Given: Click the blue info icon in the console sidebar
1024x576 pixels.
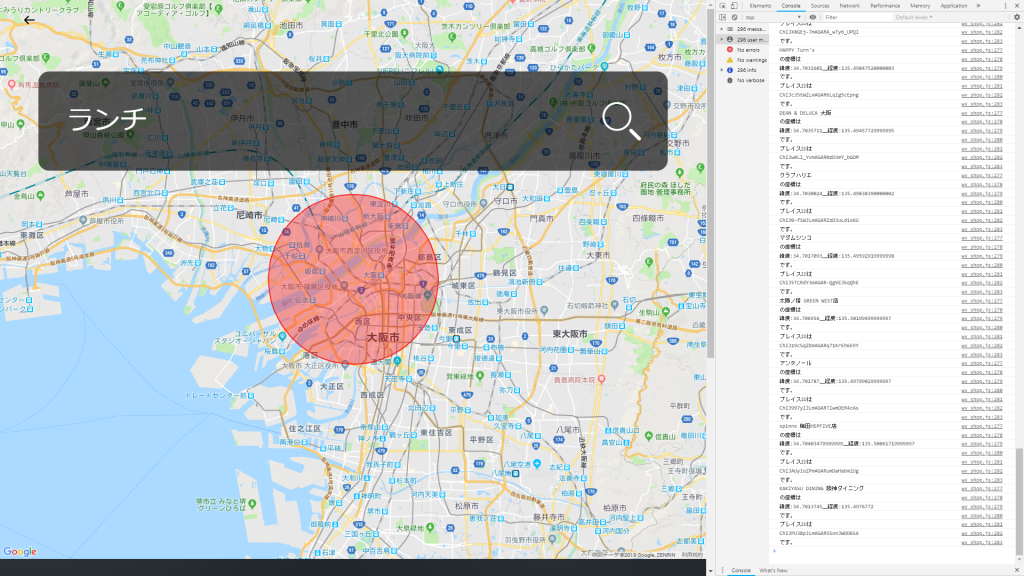Looking at the screenshot, I should click(x=730, y=70).
